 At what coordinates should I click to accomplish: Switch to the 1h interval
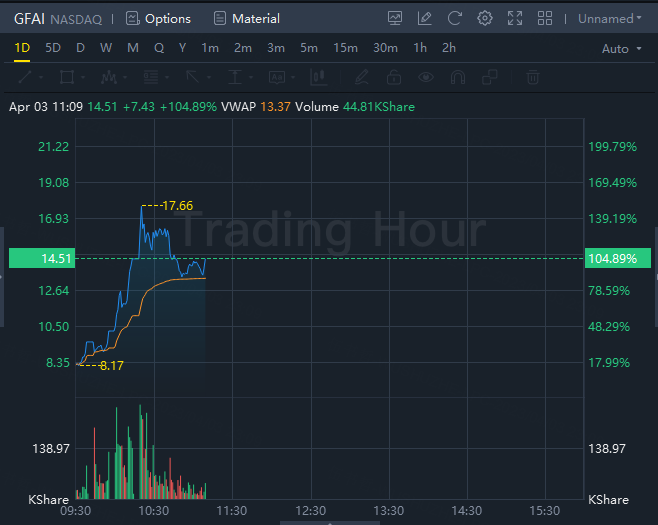[420, 48]
